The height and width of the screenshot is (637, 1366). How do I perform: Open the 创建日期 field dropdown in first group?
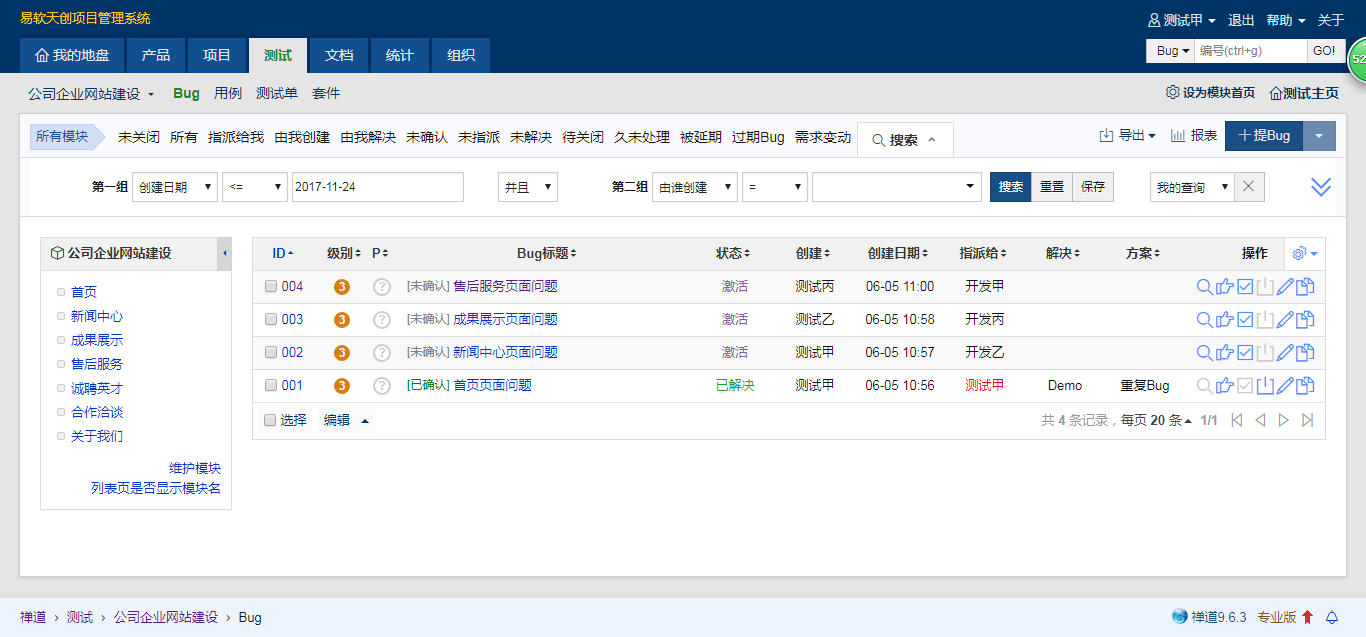pos(174,187)
